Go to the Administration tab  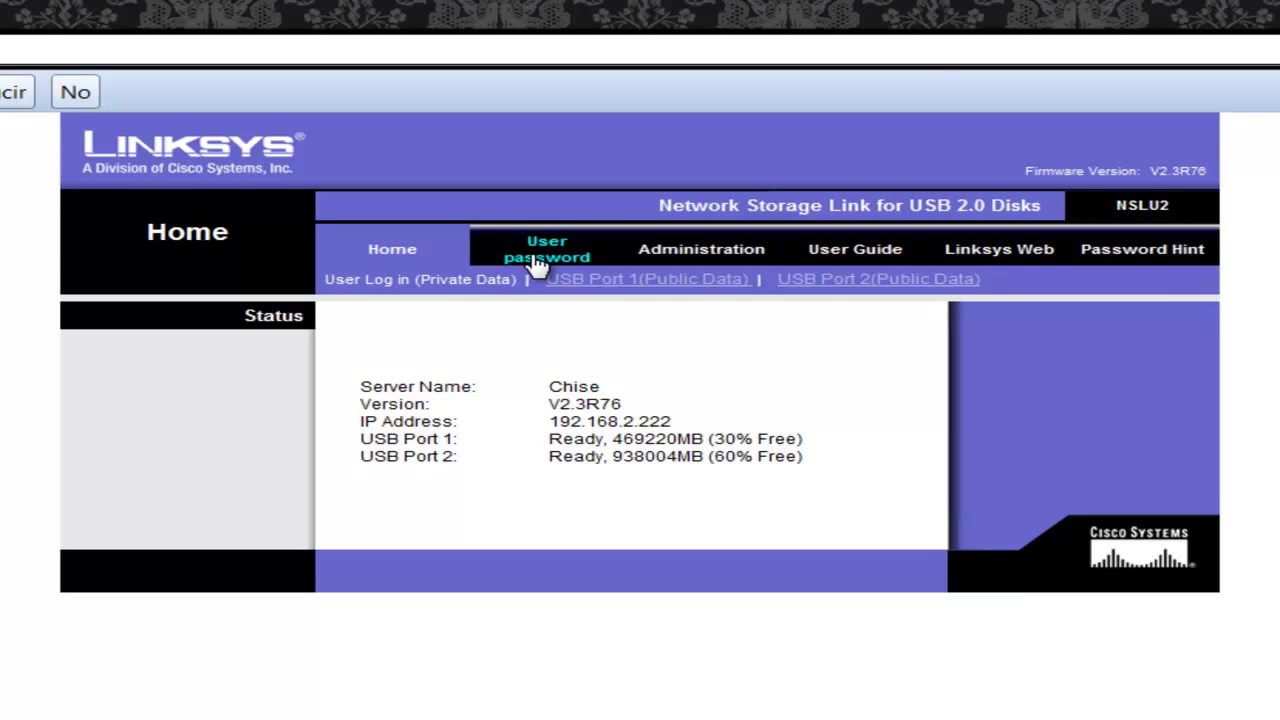pyautogui.click(x=701, y=249)
